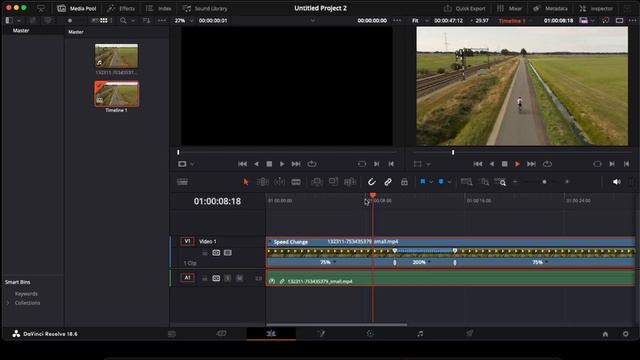Select the Timeline 1 thumbnail in Media Pool
The image size is (640, 360).
pyautogui.click(x=116, y=93)
